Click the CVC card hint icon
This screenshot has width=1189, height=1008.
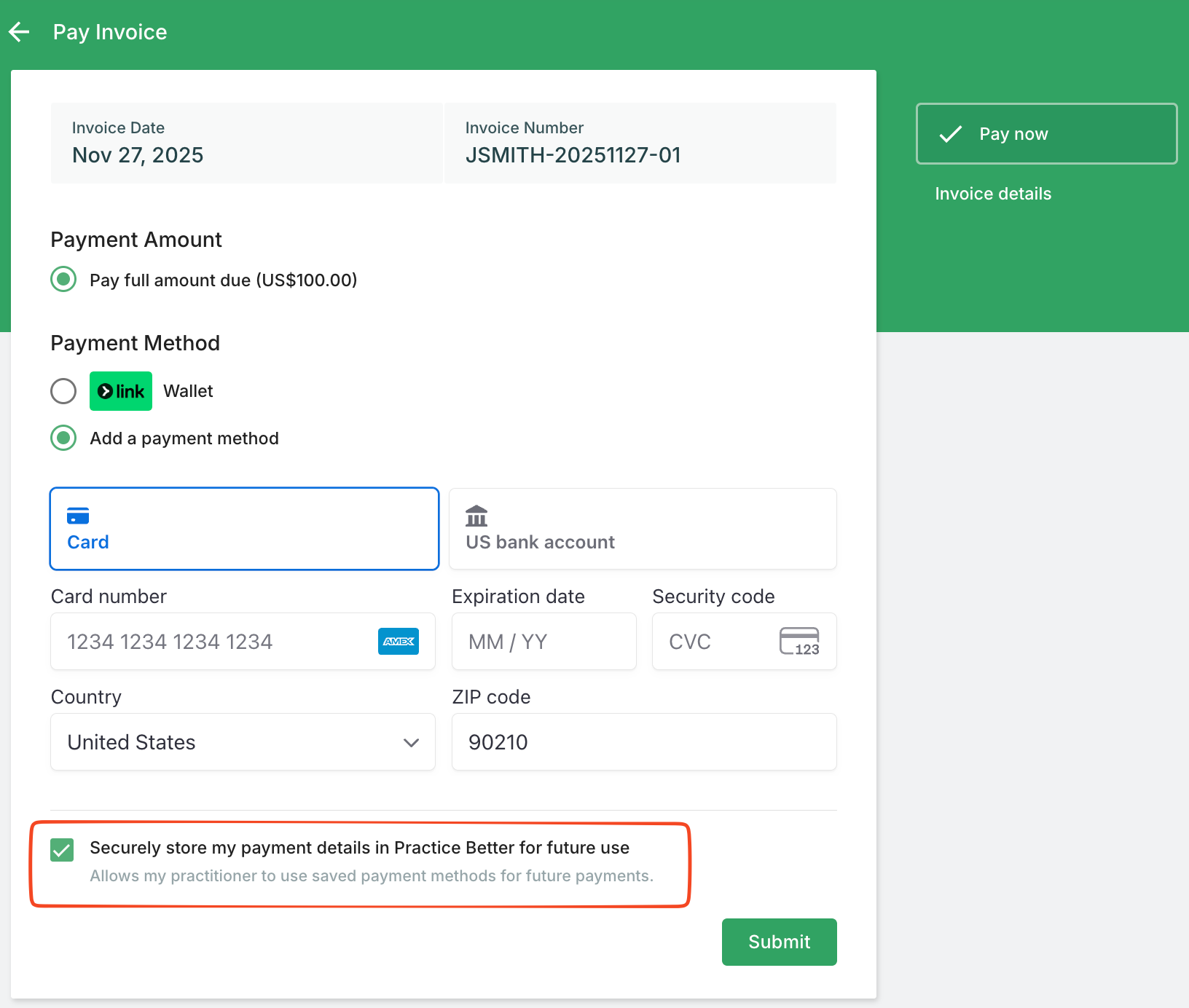(799, 642)
